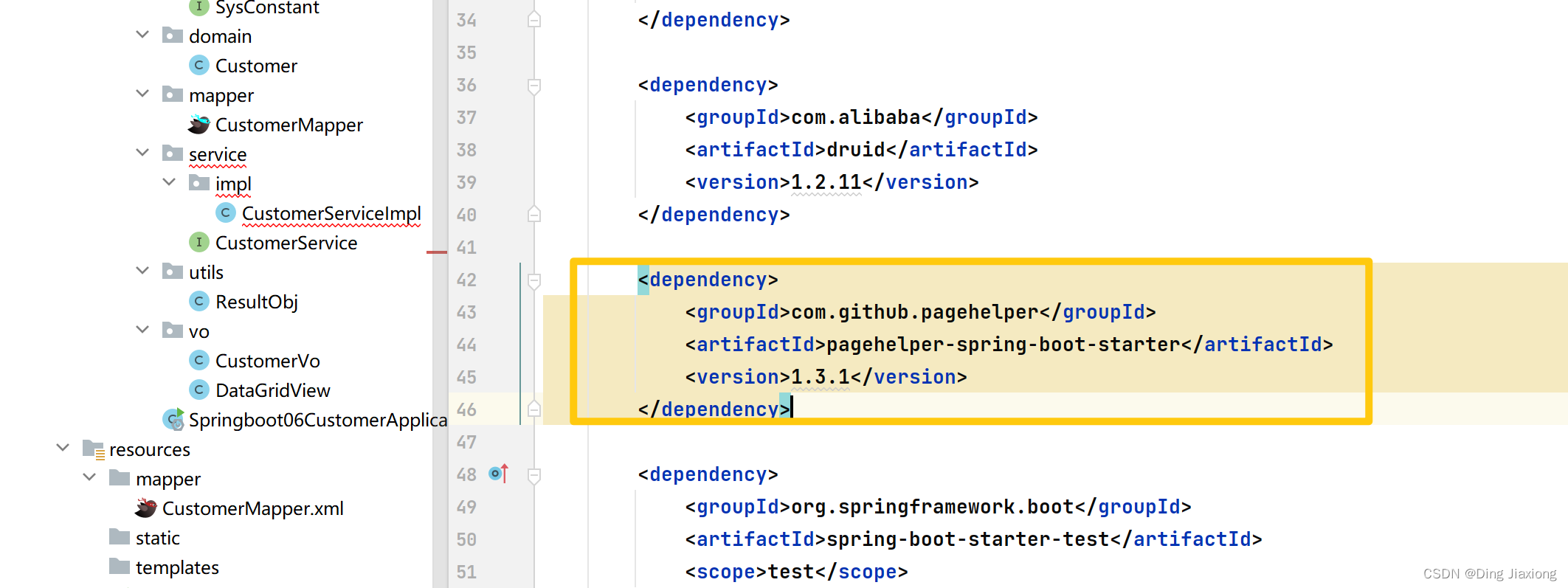The height and width of the screenshot is (588, 1568).
Task: Select CustomerServiceImpl in project tree
Action: (331, 214)
